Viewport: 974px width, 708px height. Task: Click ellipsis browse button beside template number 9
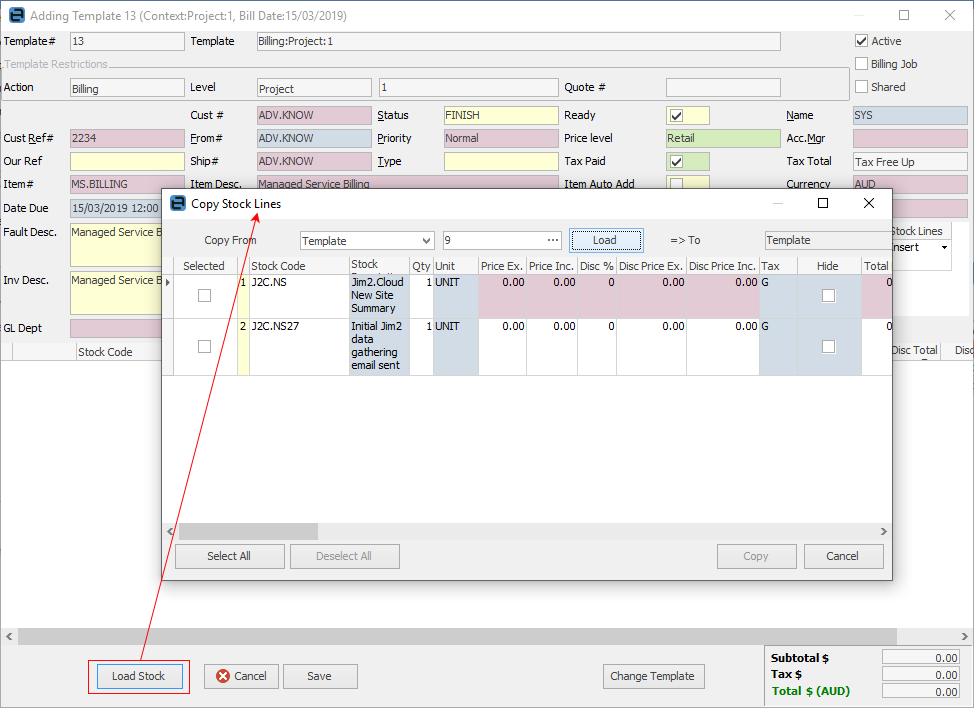553,240
